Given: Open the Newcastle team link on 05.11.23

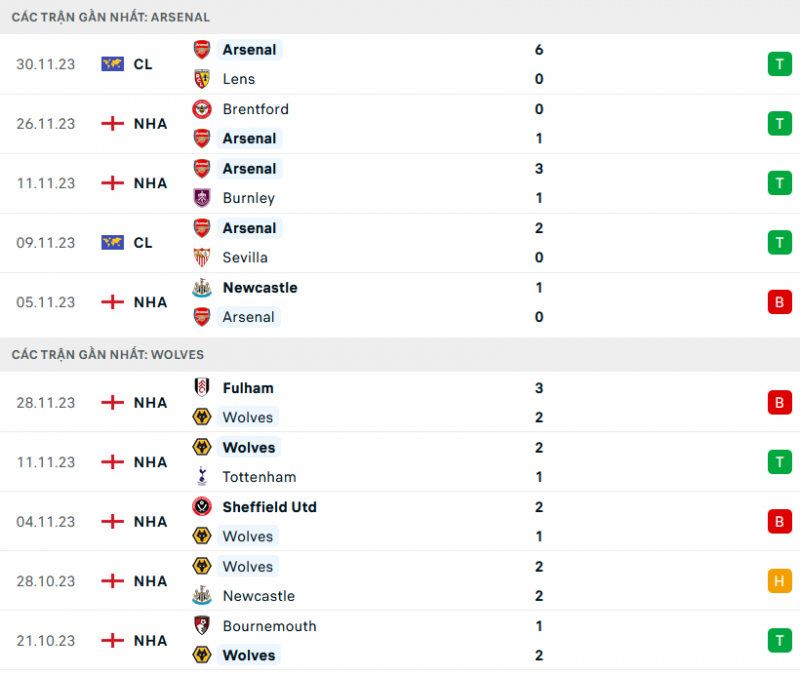Looking at the screenshot, I should (x=260, y=287).
